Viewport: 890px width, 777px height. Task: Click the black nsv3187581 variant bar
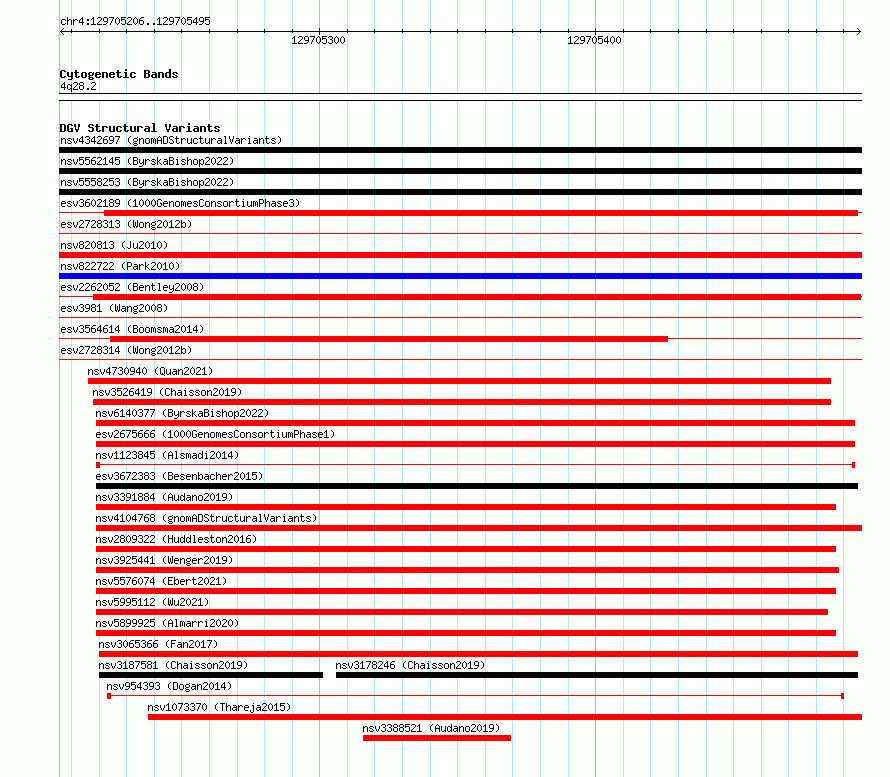click(x=211, y=675)
